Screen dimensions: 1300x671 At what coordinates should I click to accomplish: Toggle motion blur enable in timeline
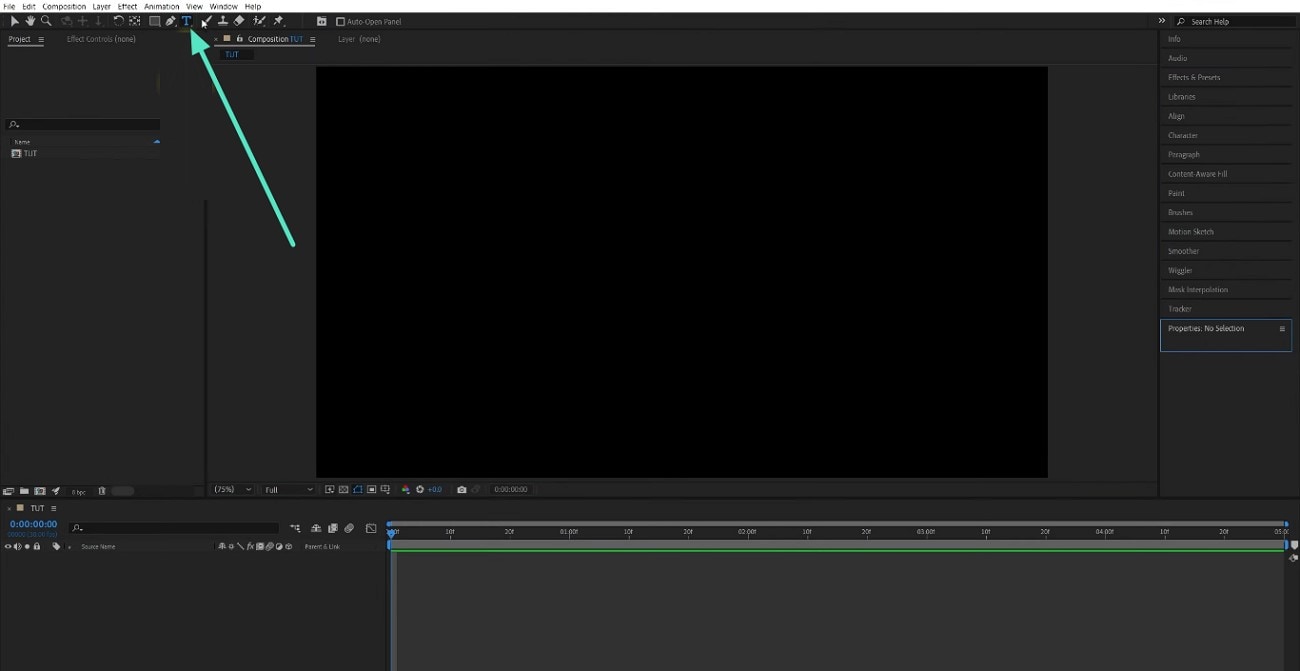click(349, 528)
